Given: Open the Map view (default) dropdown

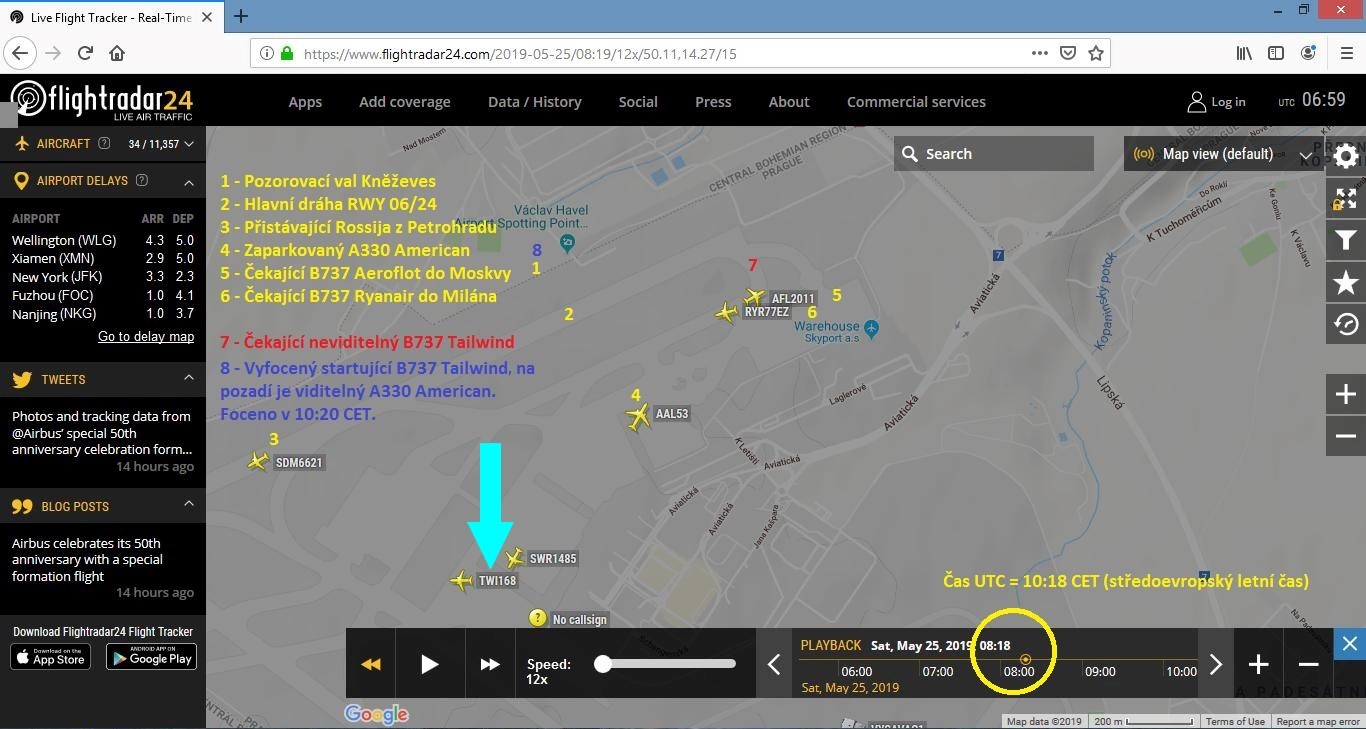Looking at the screenshot, I should tap(1224, 154).
